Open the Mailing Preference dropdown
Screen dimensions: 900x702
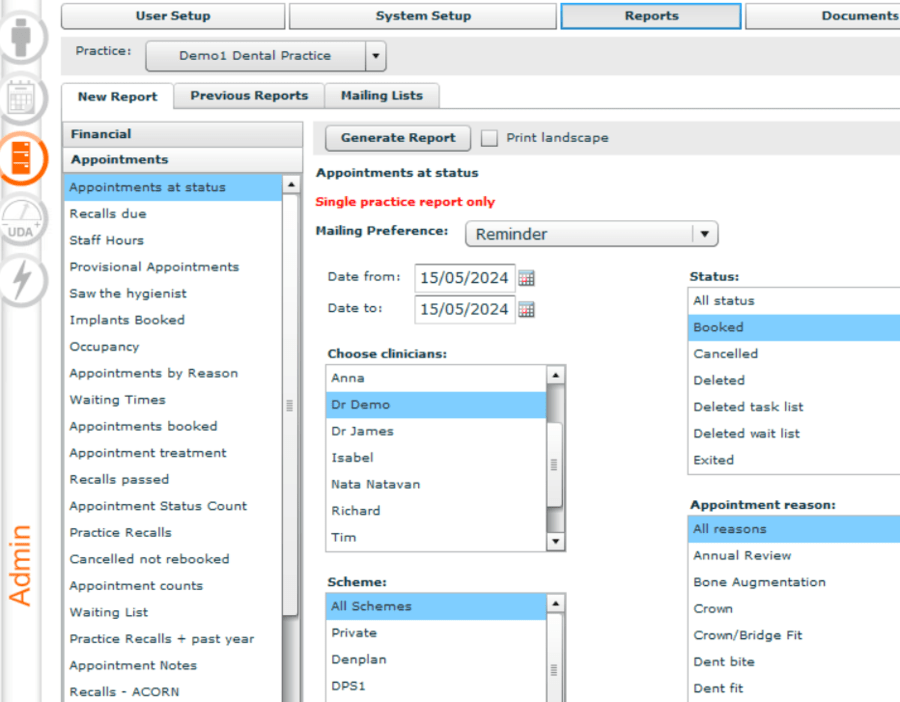tap(704, 234)
